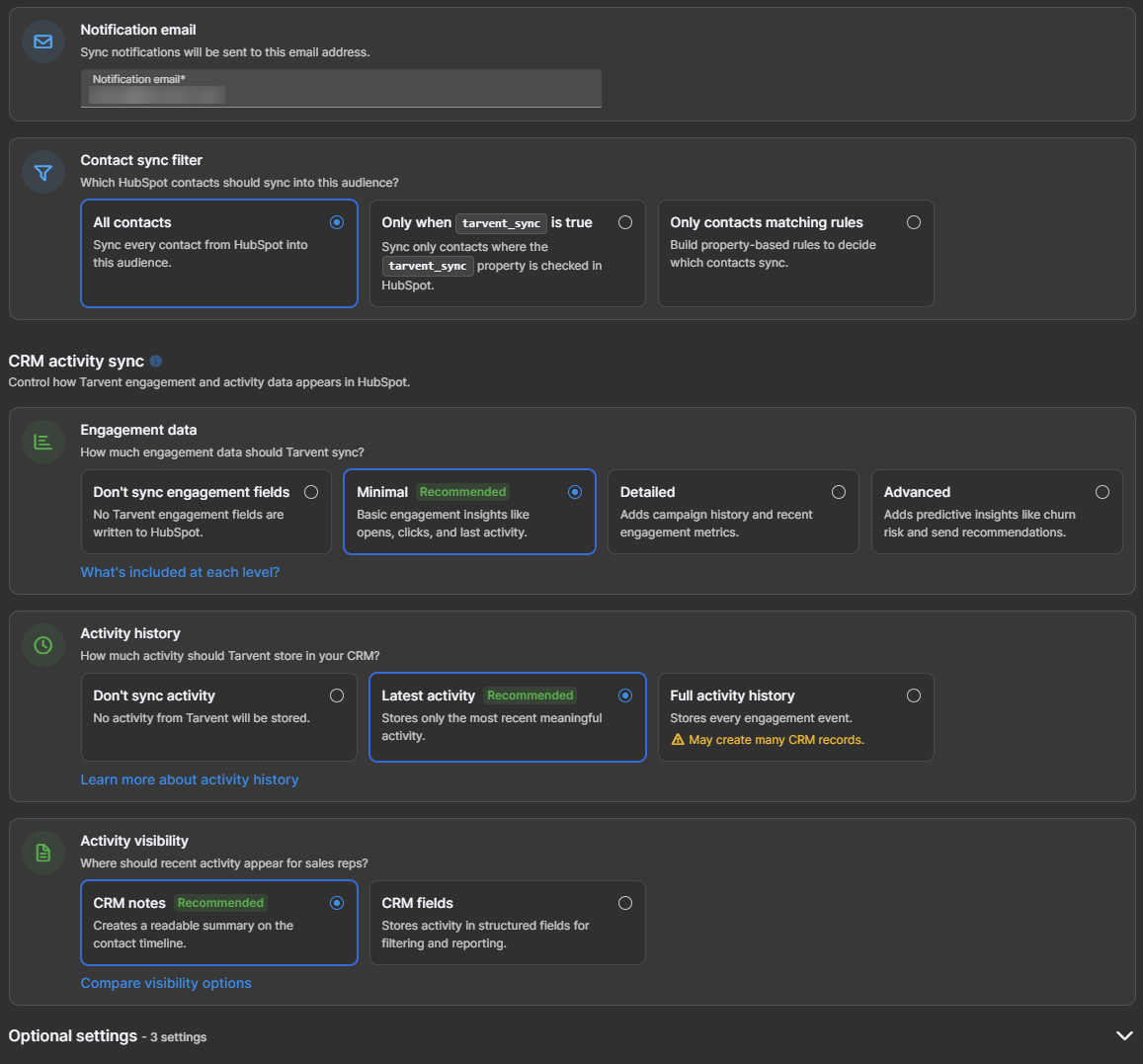Select the Don't sync activity radio
Image resolution: width=1143 pixels, height=1064 pixels.
pos(337,696)
